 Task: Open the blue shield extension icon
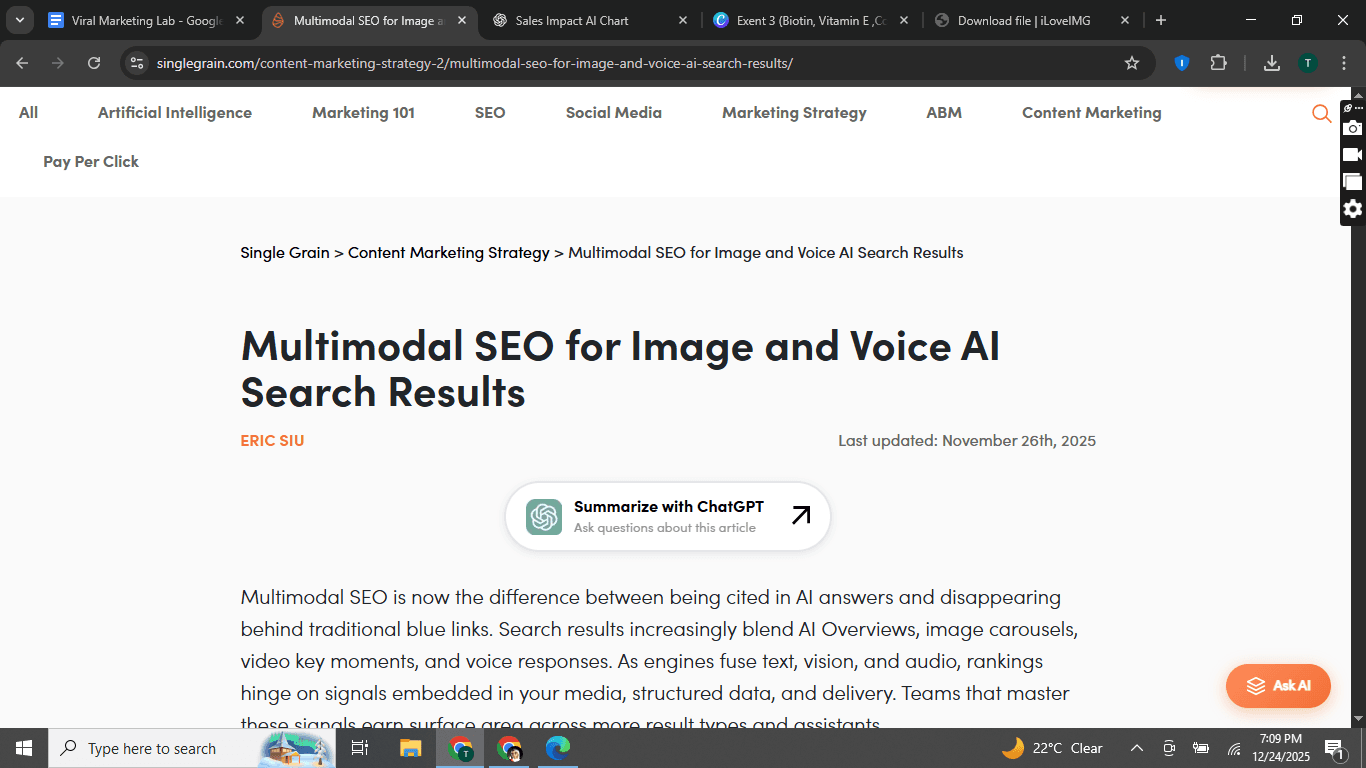[x=1181, y=63]
